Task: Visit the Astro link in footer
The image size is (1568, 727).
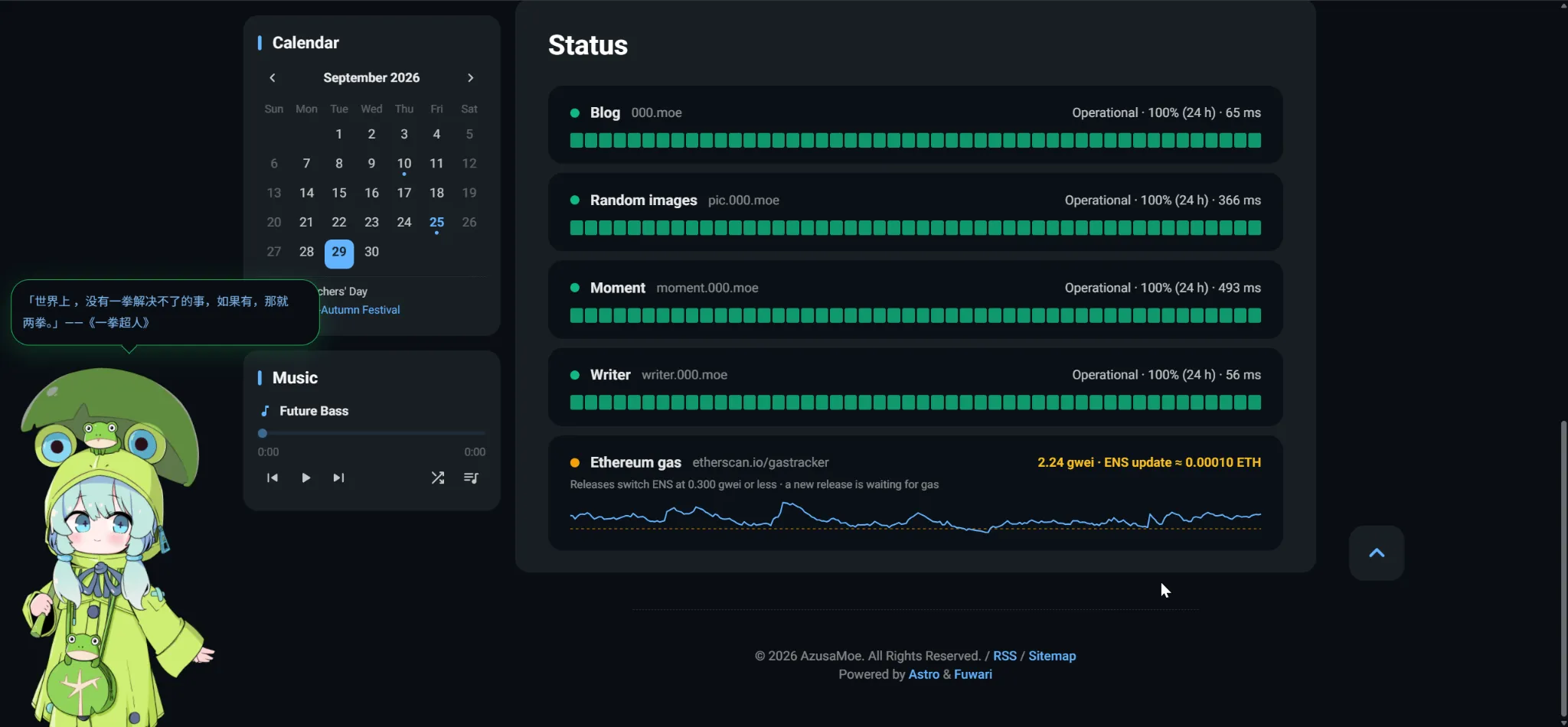Action: point(923,674)
